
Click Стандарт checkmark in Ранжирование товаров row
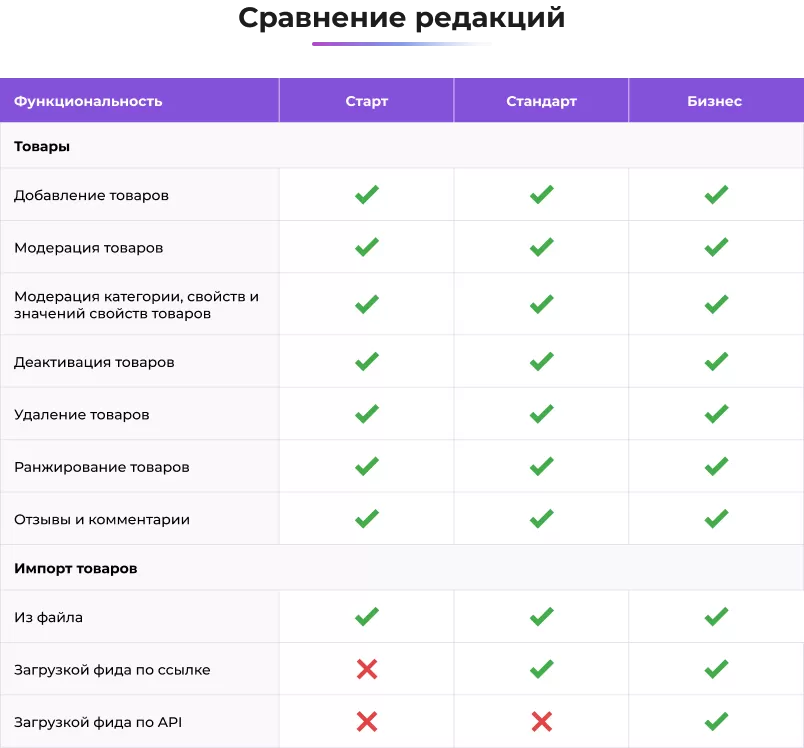541,466
